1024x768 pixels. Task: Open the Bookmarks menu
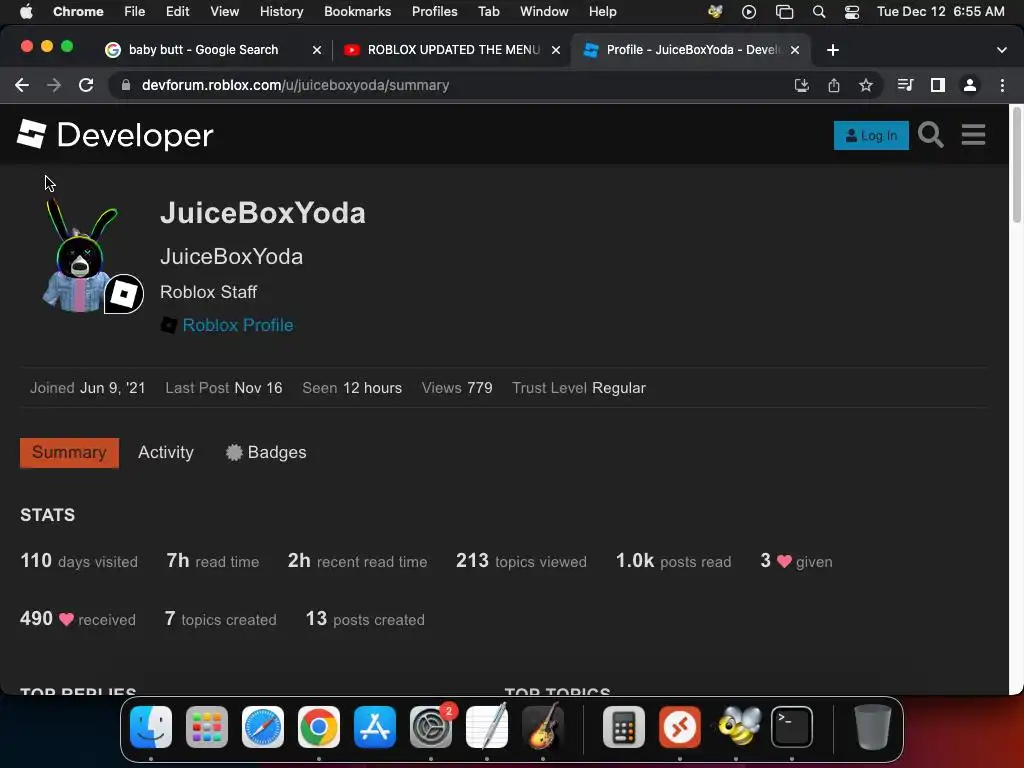(x=357, y=12)
